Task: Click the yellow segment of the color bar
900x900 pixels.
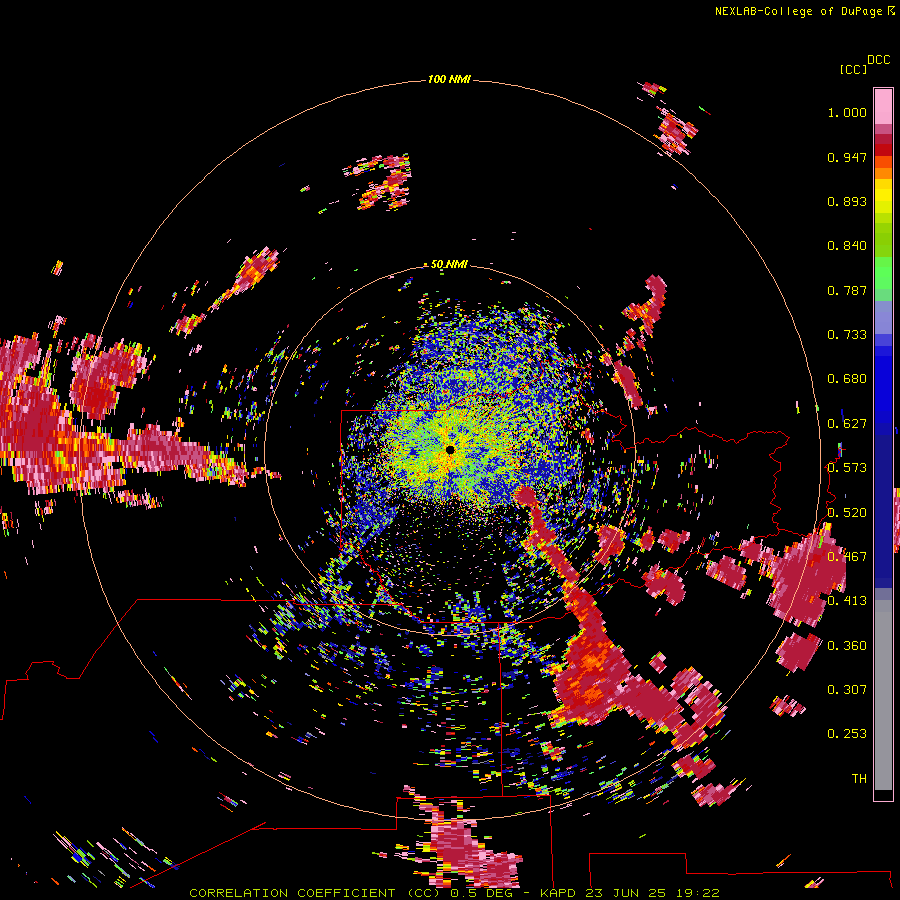Action: coord(883,198)
